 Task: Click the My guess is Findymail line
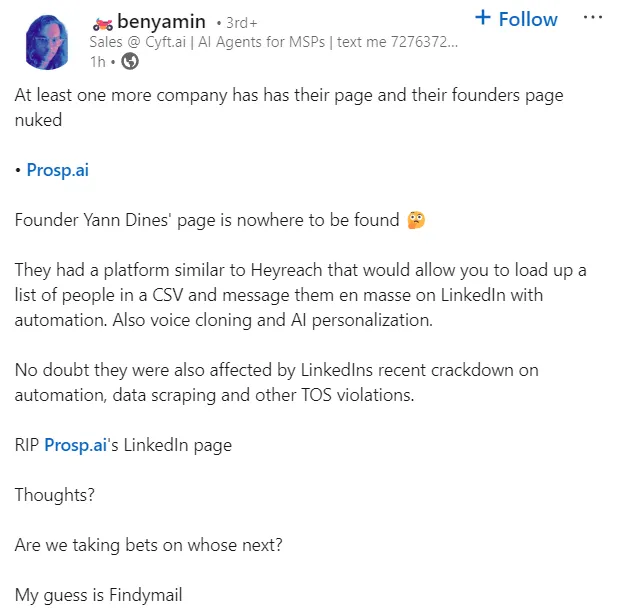(x=98, y=595)
